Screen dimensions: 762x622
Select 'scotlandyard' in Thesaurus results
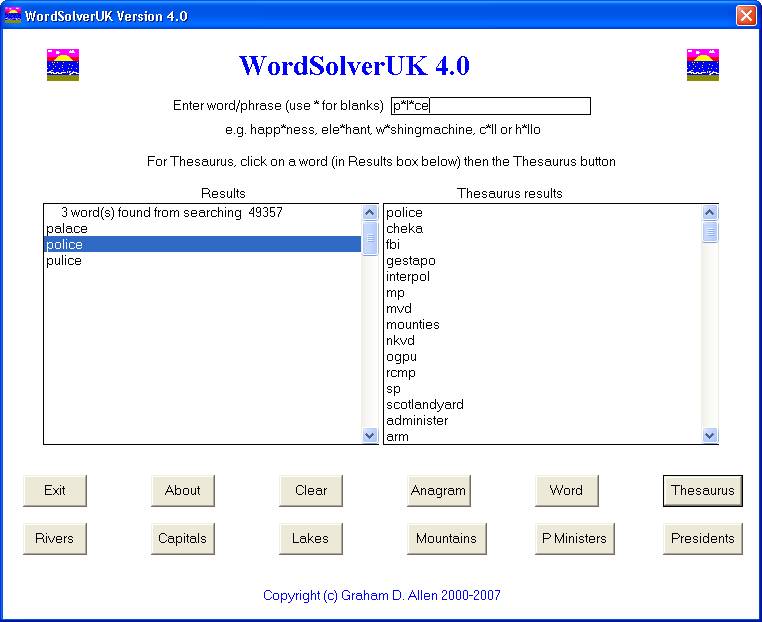[424, 405]
